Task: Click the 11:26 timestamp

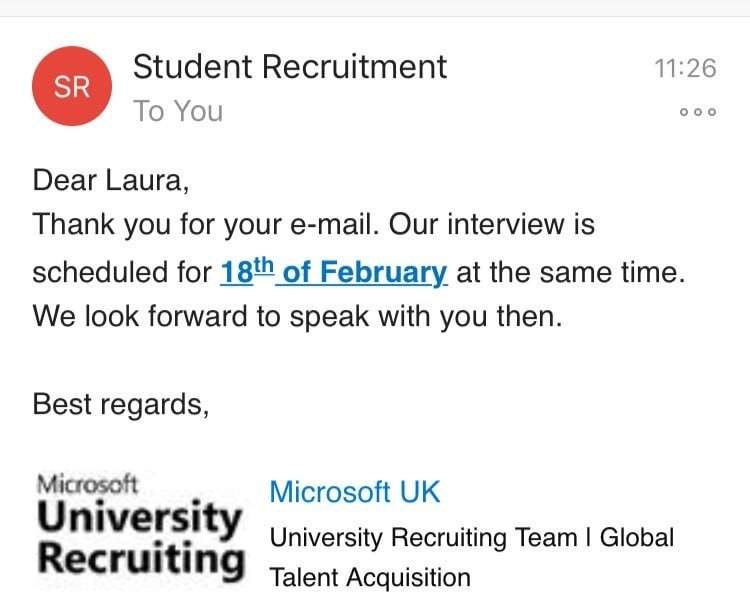Action: coord(685,68)
